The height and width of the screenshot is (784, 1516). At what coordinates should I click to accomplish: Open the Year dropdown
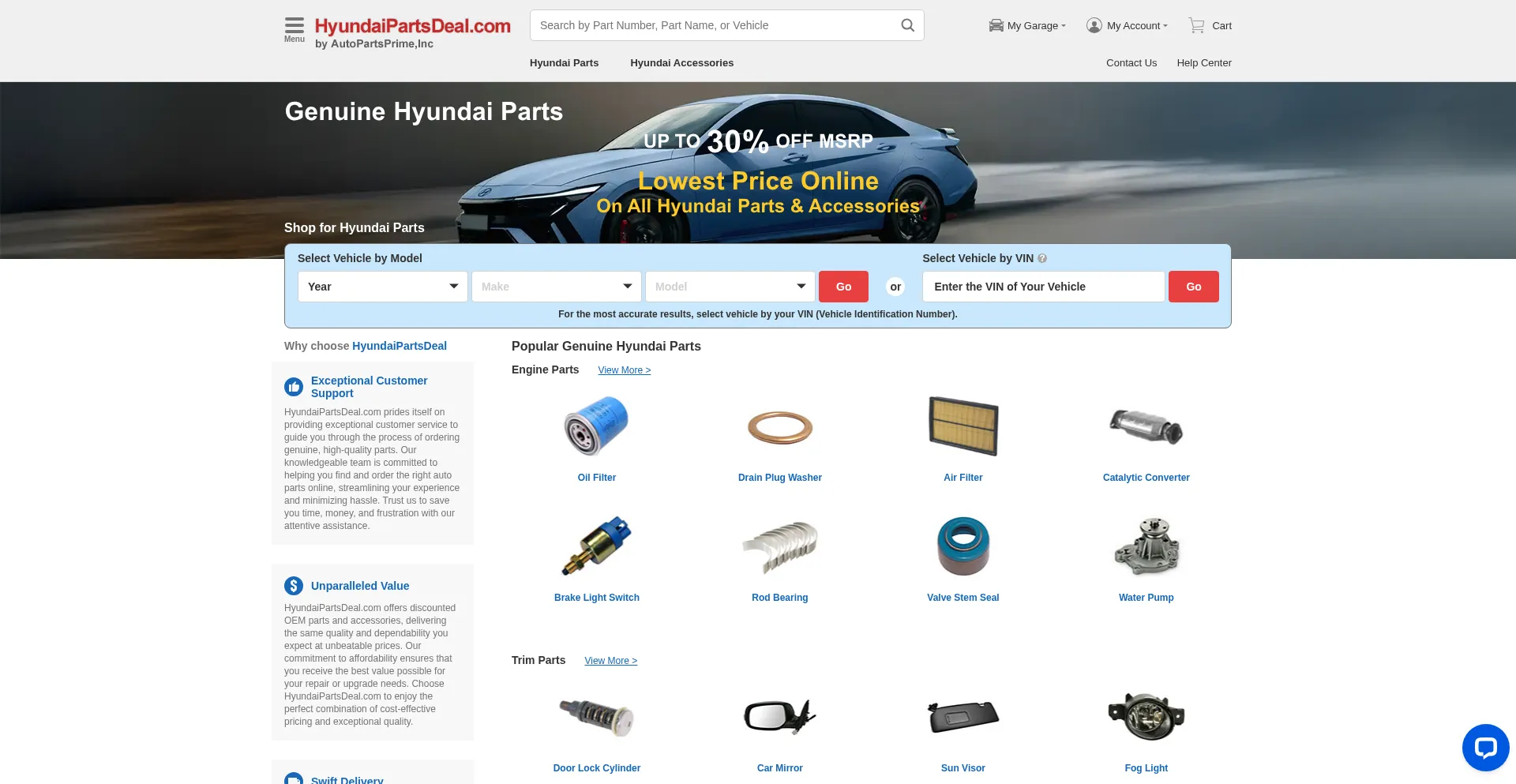[382, 286]
